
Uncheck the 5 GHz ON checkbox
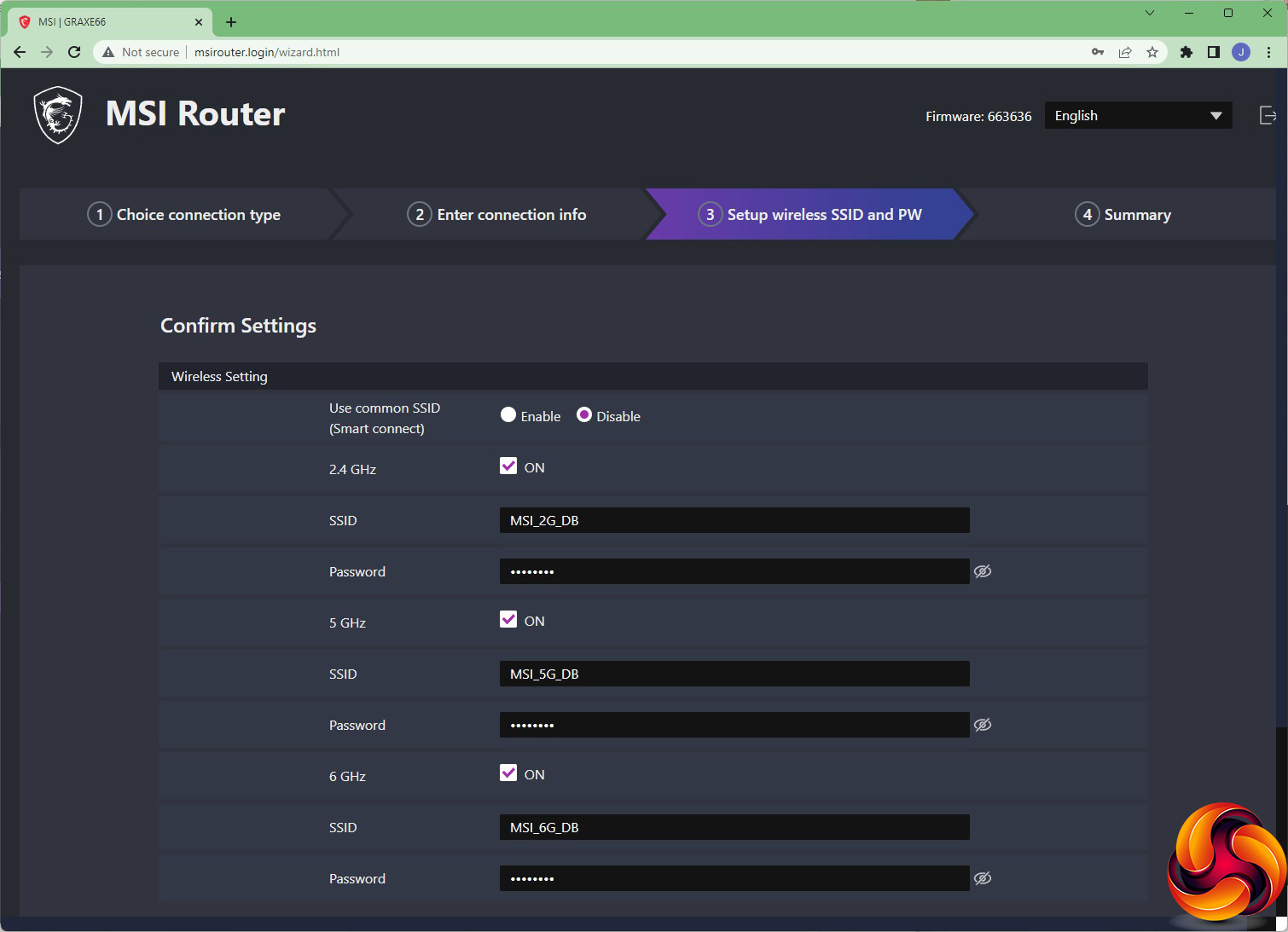click(508, 619)
